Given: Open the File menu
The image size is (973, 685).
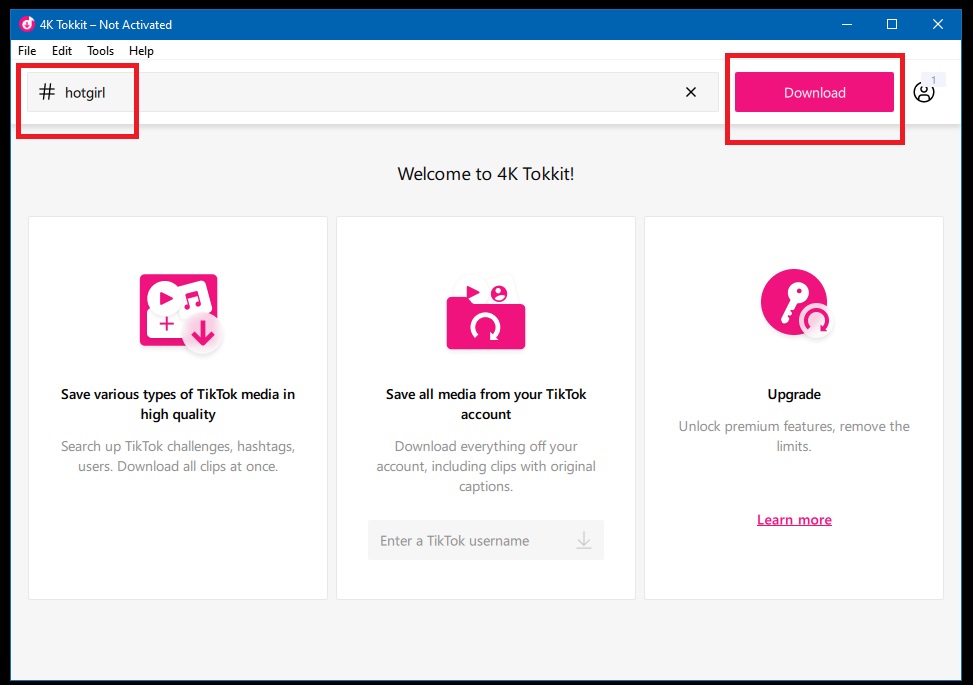Looking at the screenshot, I should pos(26,51).
